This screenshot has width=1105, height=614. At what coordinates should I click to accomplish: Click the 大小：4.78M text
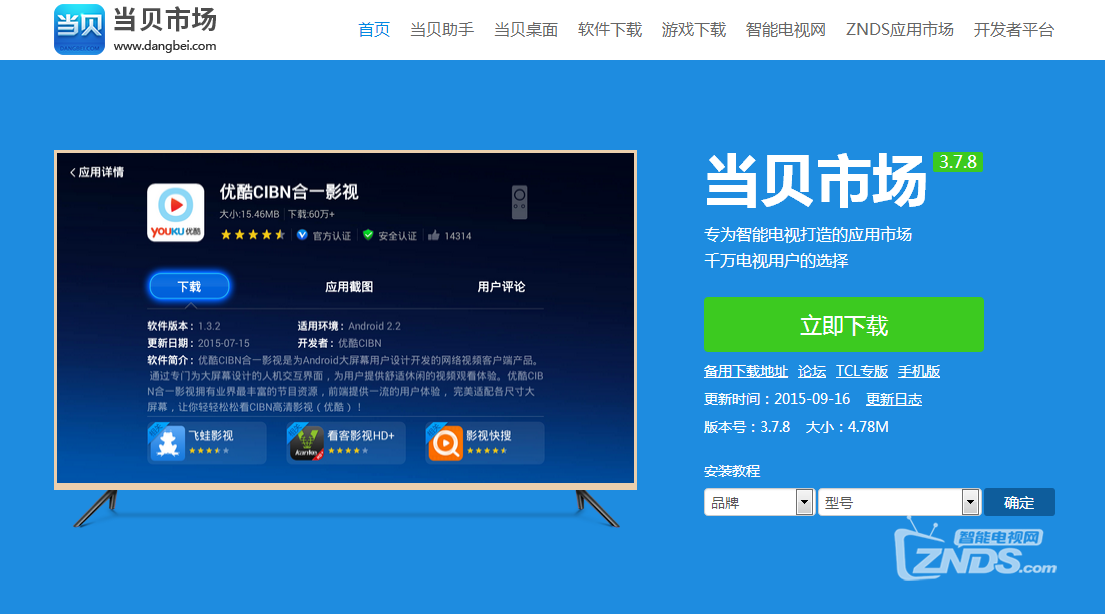pos(846,427)
